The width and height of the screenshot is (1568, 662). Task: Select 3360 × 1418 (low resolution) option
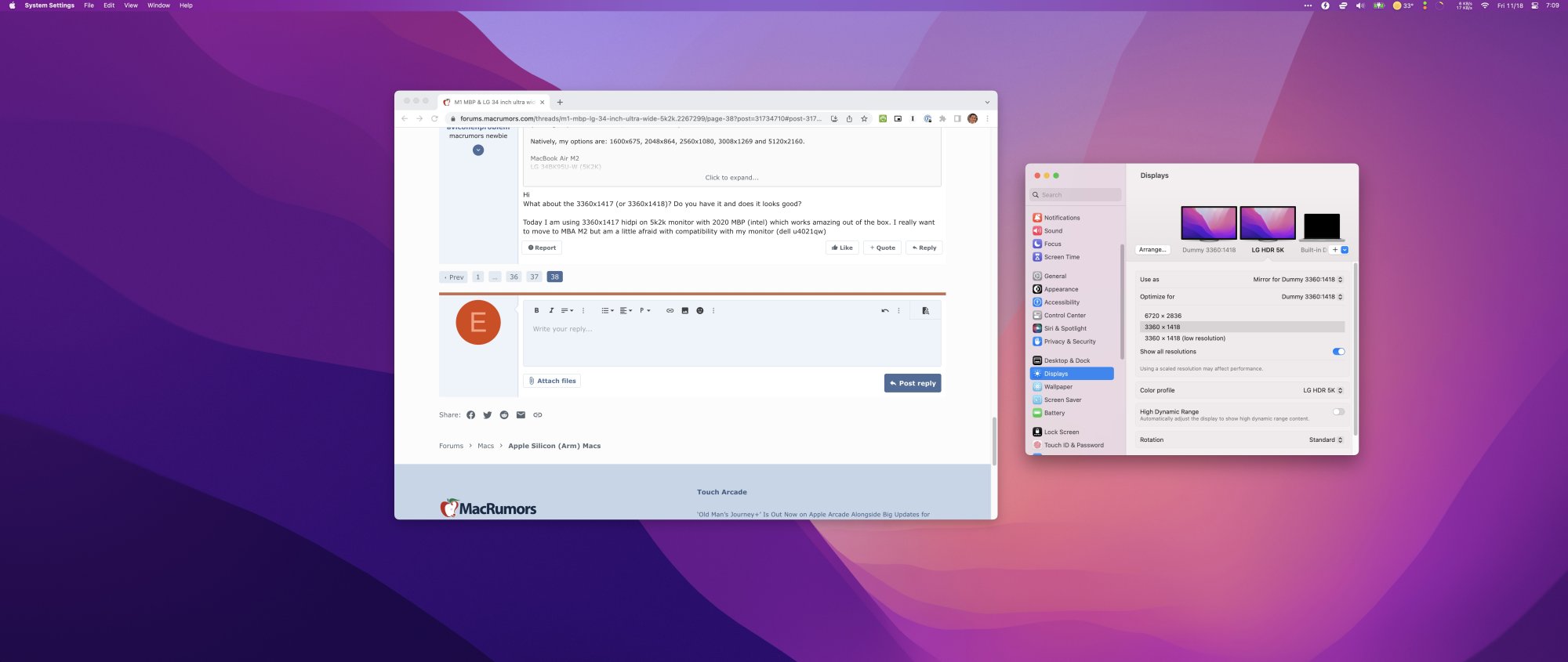(1242, 338)
